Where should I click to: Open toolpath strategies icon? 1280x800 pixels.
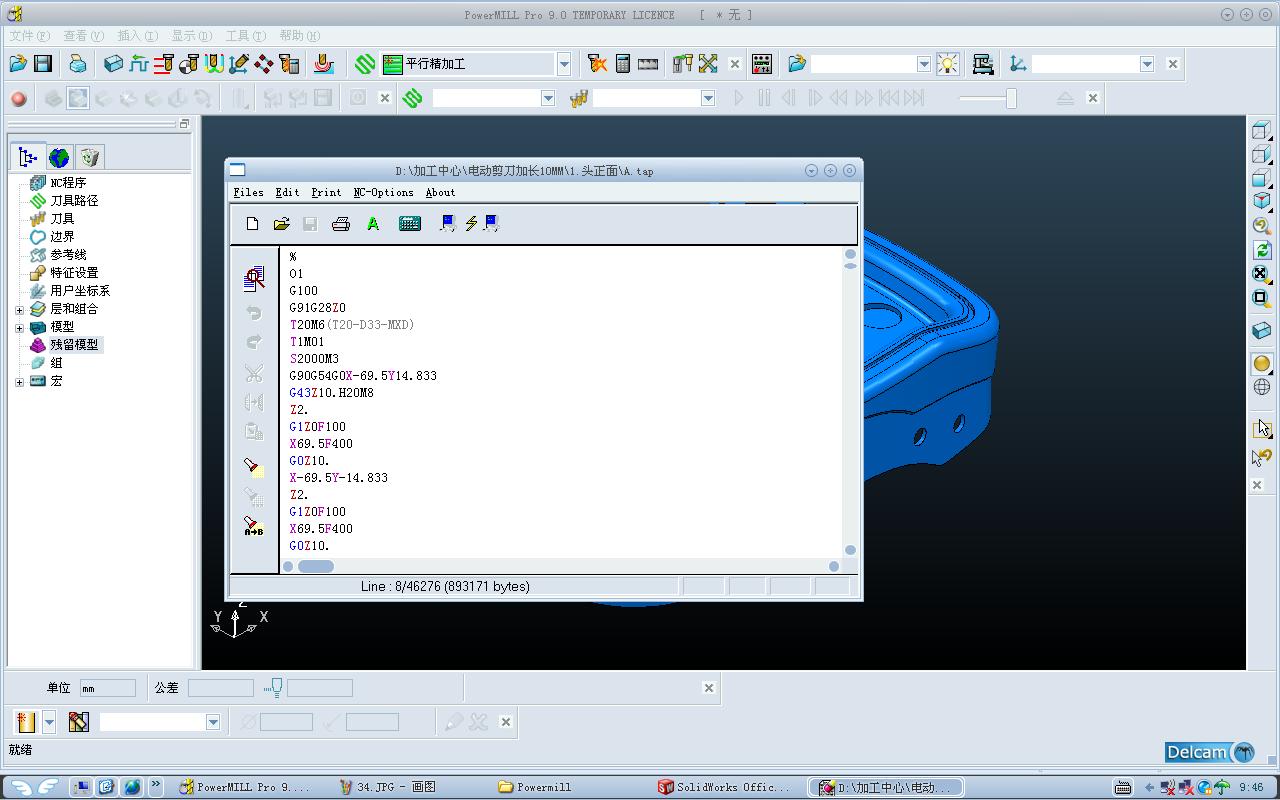coord(365,64)
